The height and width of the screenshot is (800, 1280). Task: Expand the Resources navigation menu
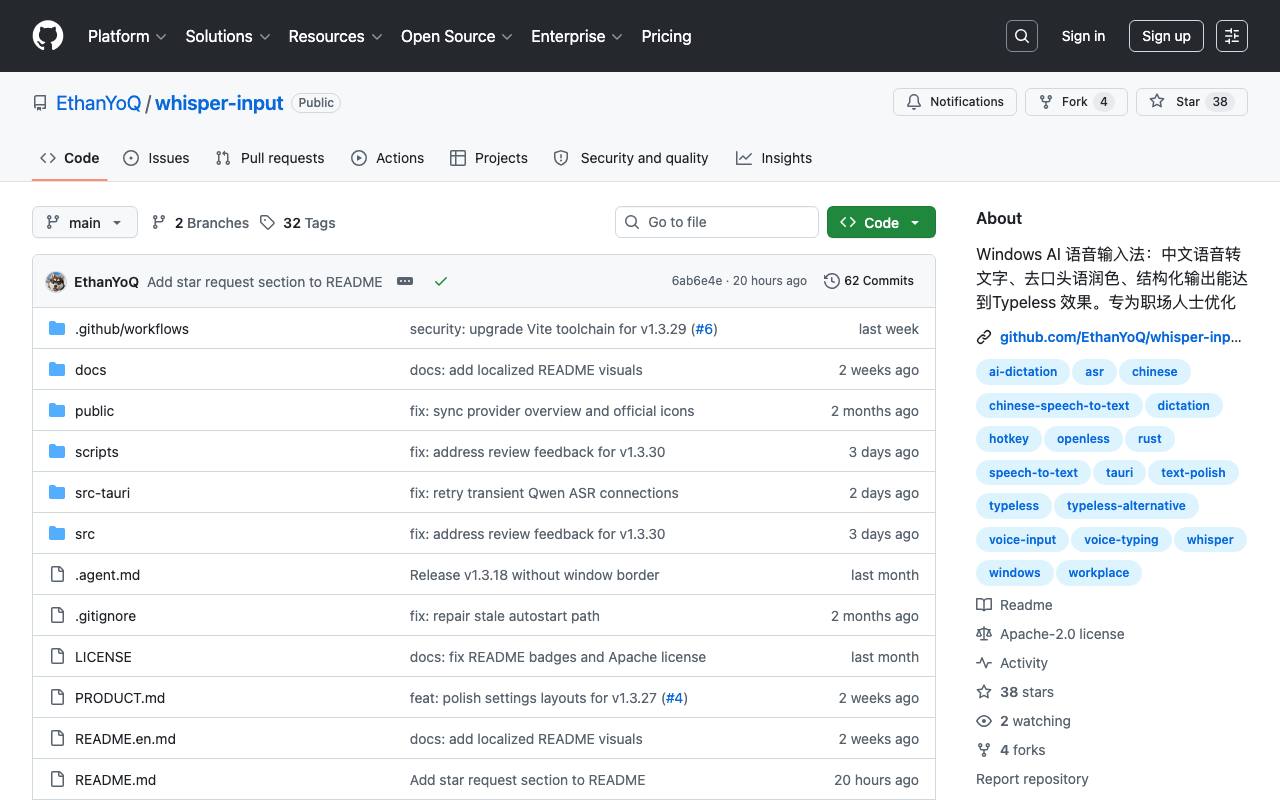pyautogui.click(x=336, y=36)
